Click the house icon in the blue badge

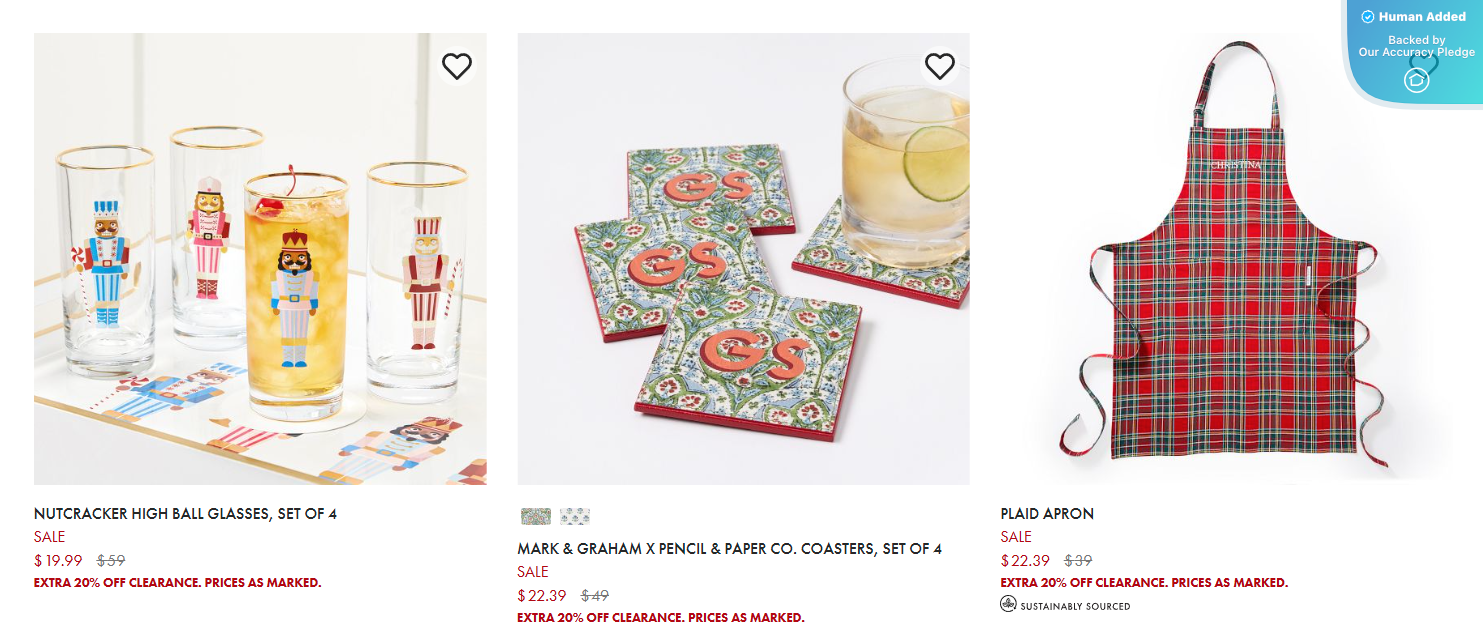[1416, 80]
